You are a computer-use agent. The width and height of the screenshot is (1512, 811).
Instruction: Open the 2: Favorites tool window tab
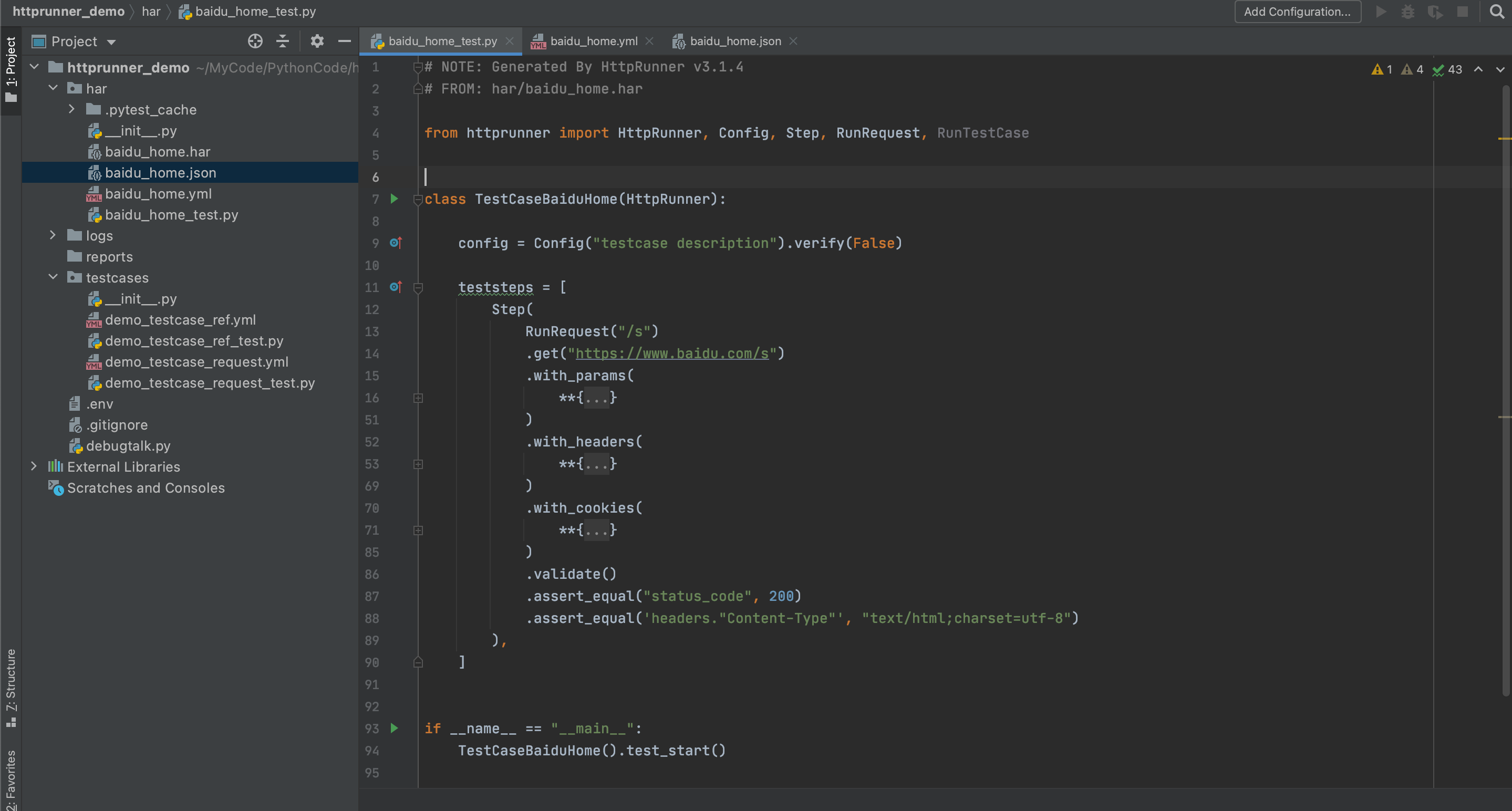(x=11, y=779)
